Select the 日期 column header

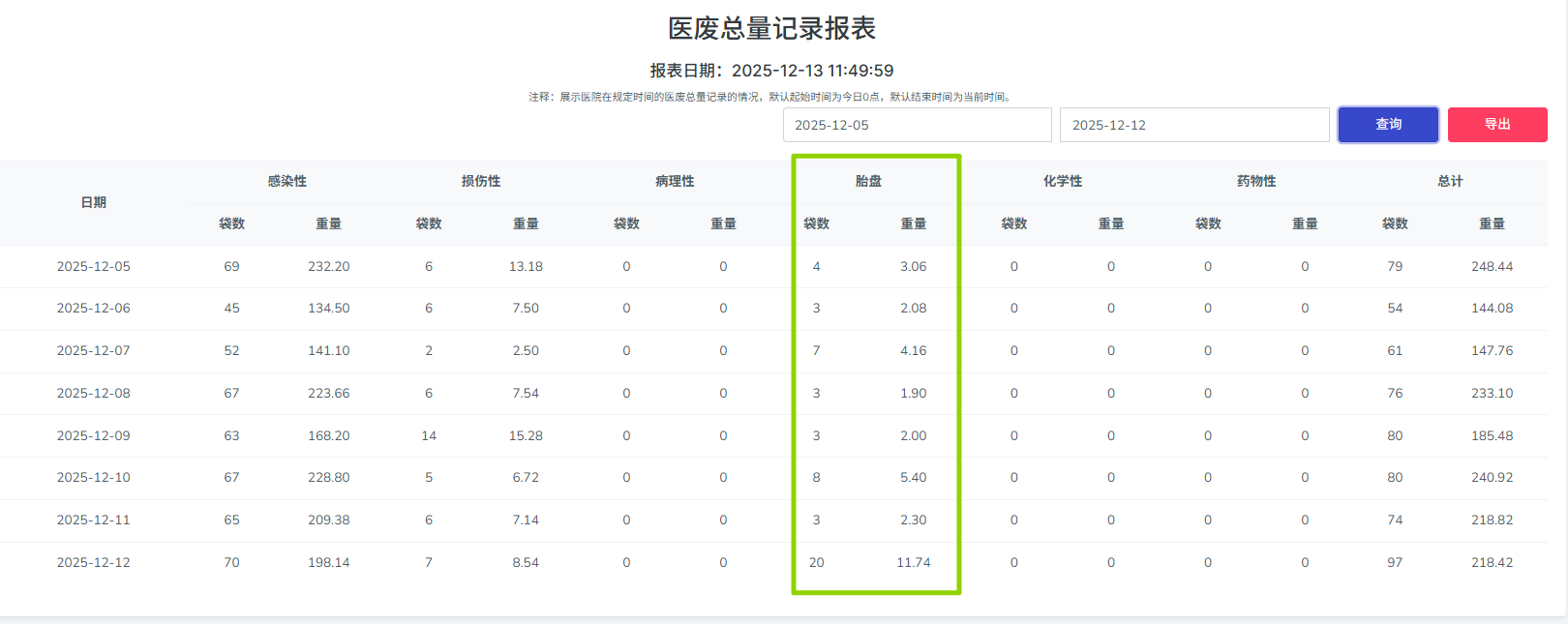tap(94, 202)
